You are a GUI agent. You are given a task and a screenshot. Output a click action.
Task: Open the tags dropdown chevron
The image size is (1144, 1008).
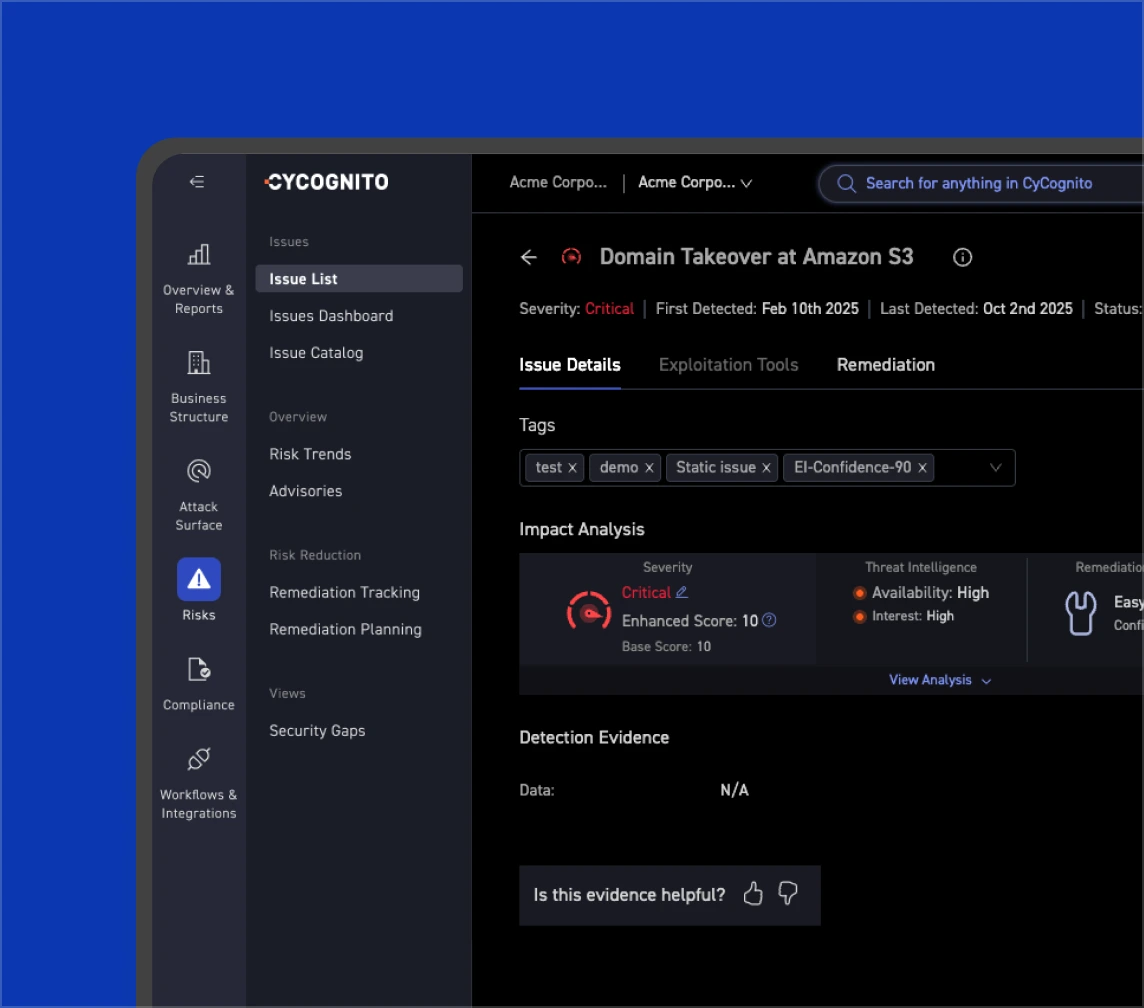(995, 467)
